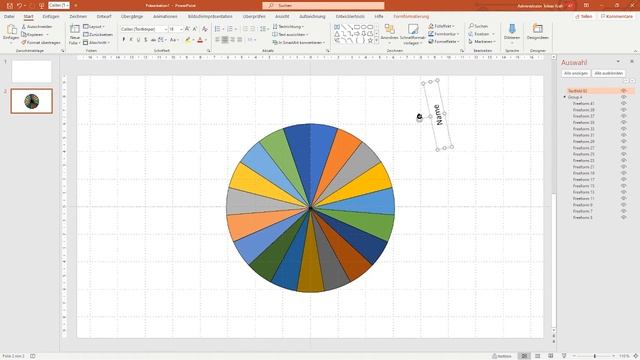Apply text shadow formatting
This screenshot has height=360, width=640.
(146, 40)
